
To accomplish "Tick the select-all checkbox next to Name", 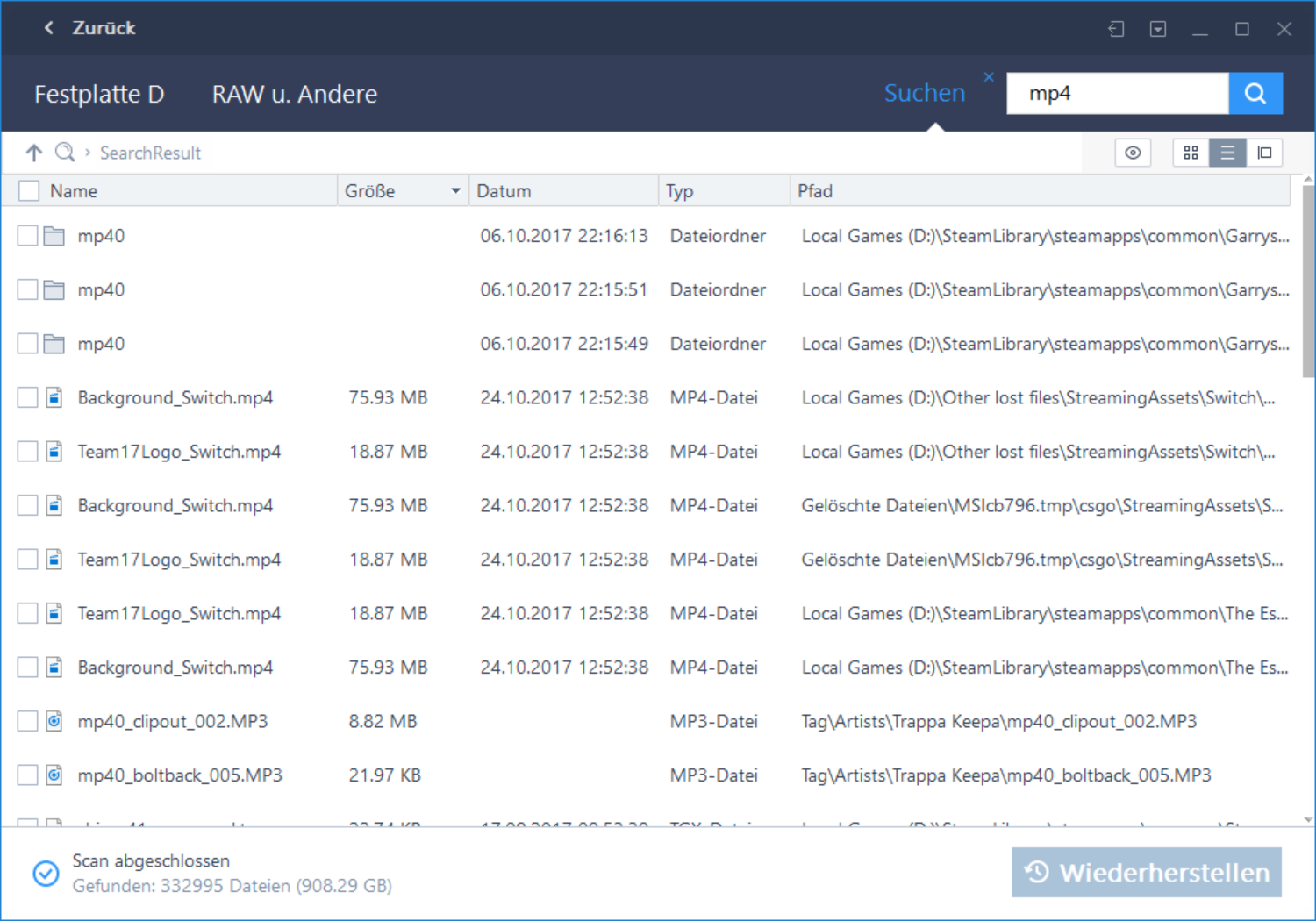I will click(29, 191).
